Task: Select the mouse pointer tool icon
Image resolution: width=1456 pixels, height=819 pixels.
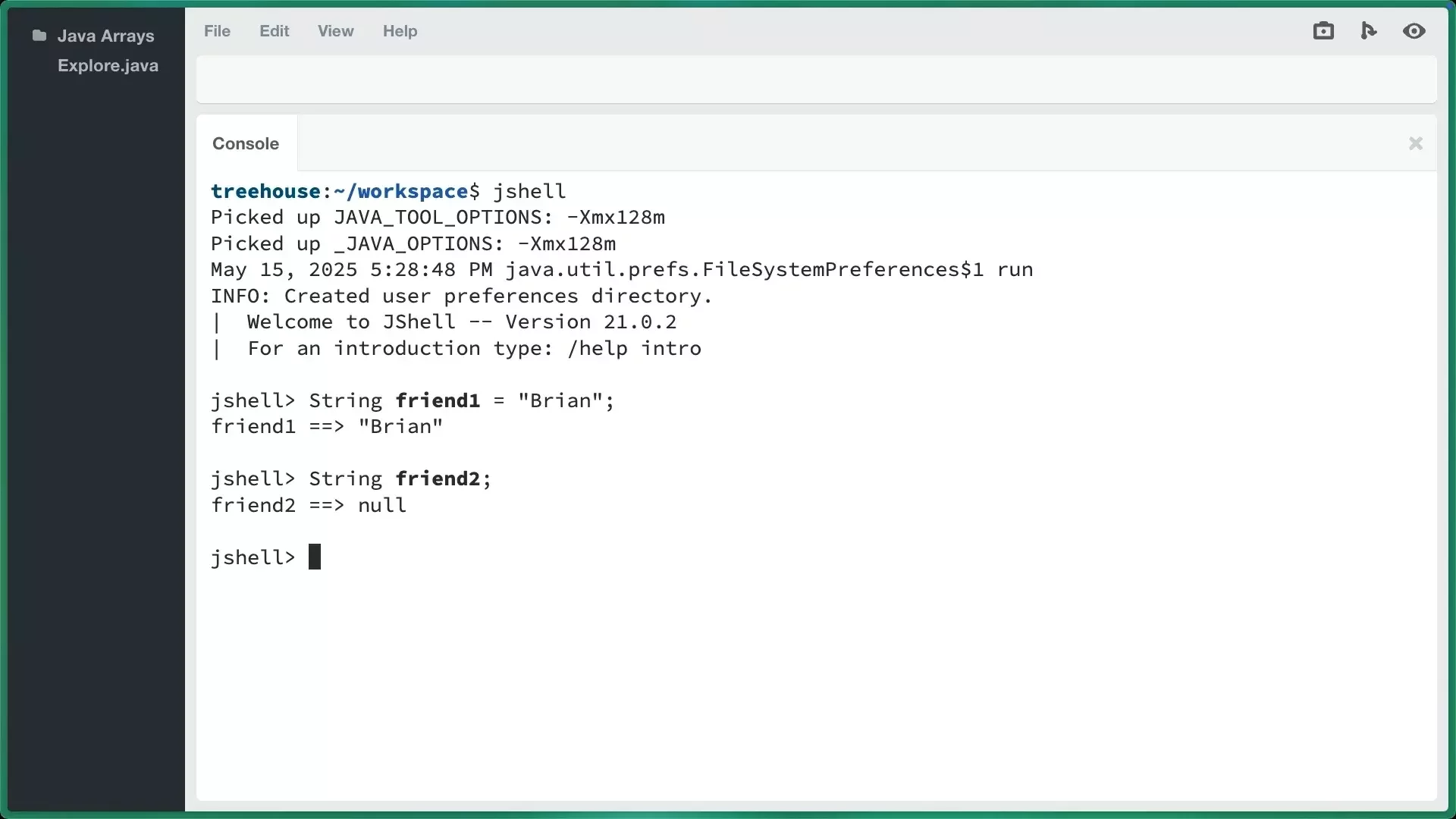Action: pyautogui.click(x=1369, y=31)
